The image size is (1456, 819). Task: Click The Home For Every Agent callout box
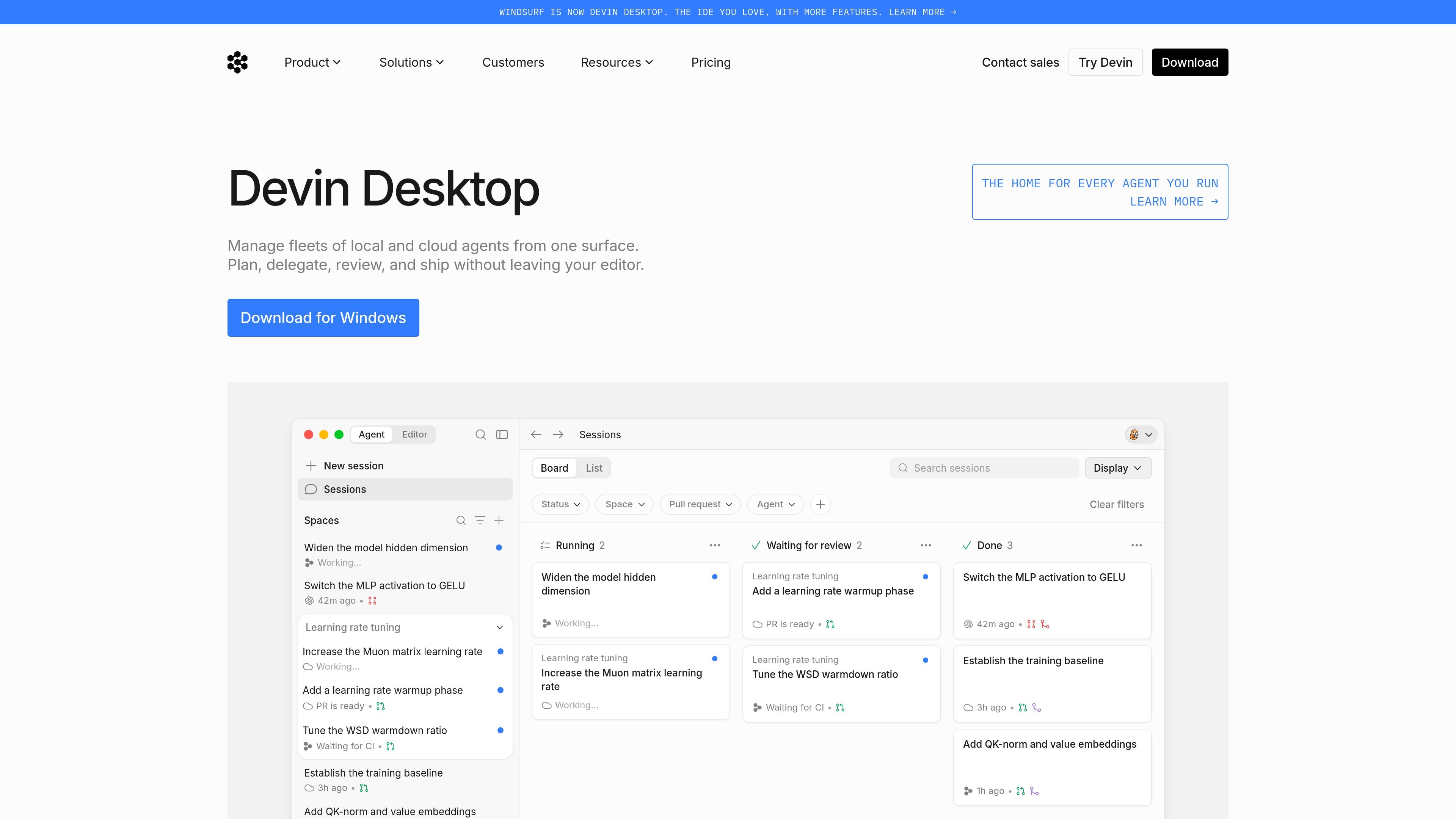[x=1100, y=191]
